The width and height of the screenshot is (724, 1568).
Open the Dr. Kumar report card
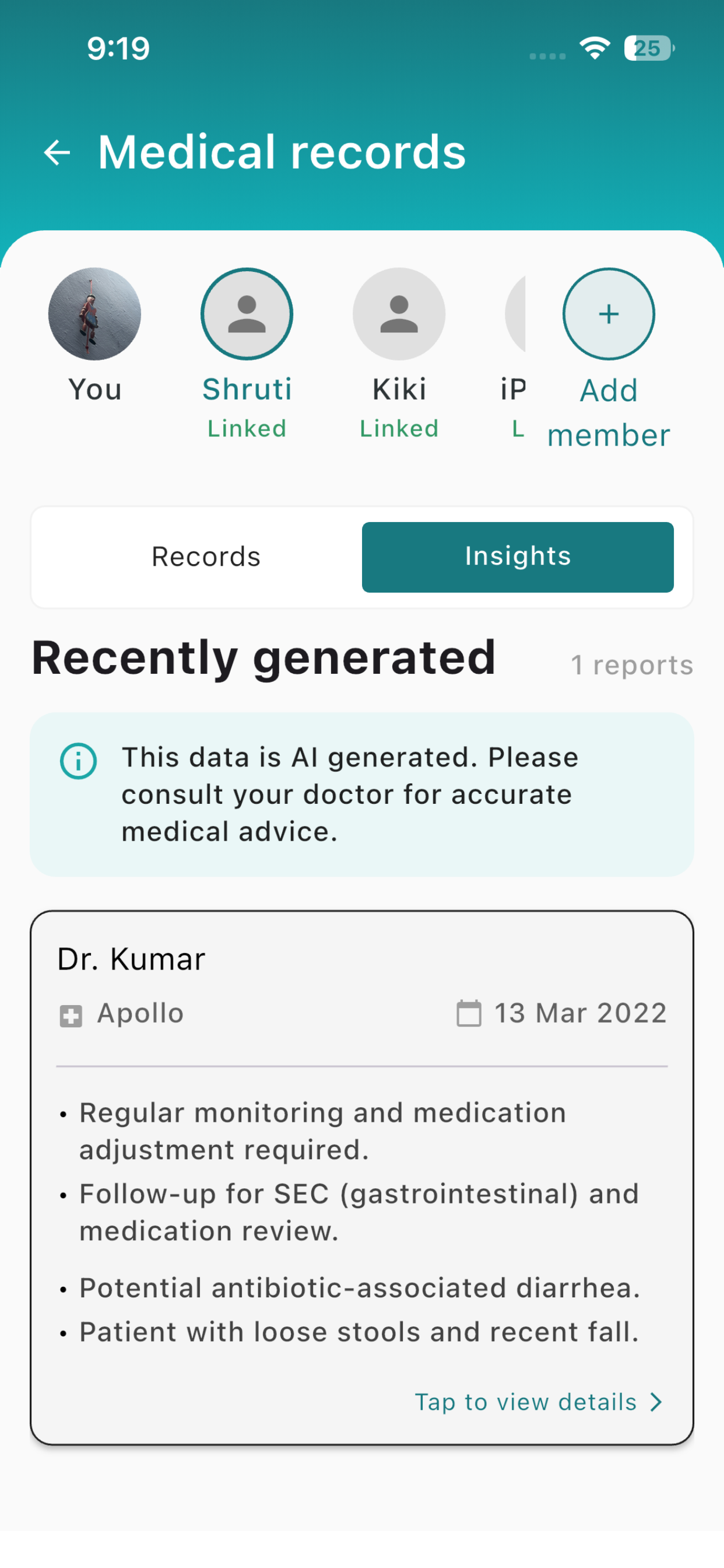pos(362,1177)
